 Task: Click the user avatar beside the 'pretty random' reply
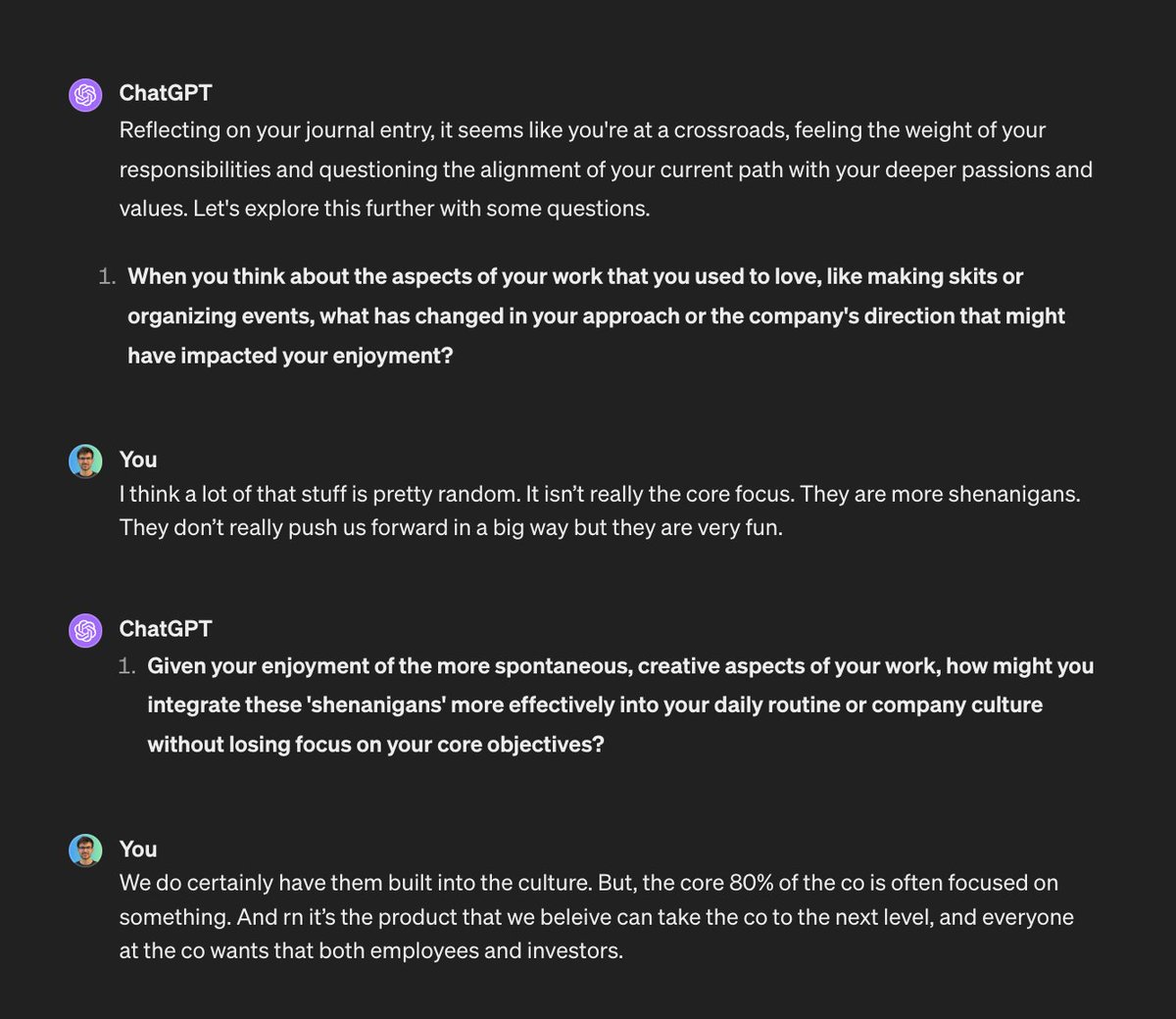click(86, 461)
